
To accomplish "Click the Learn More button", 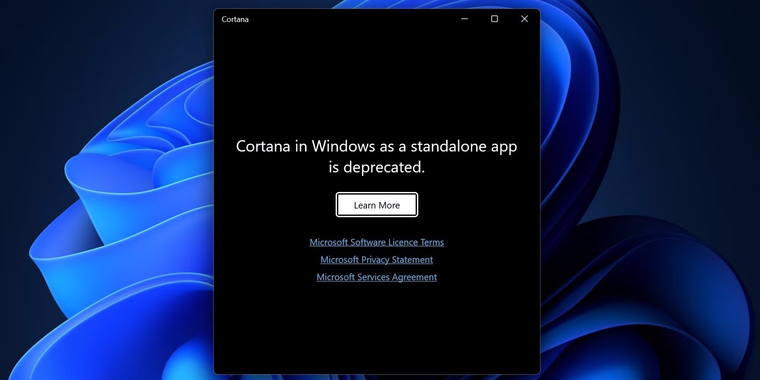I will (x=377, y=205).
